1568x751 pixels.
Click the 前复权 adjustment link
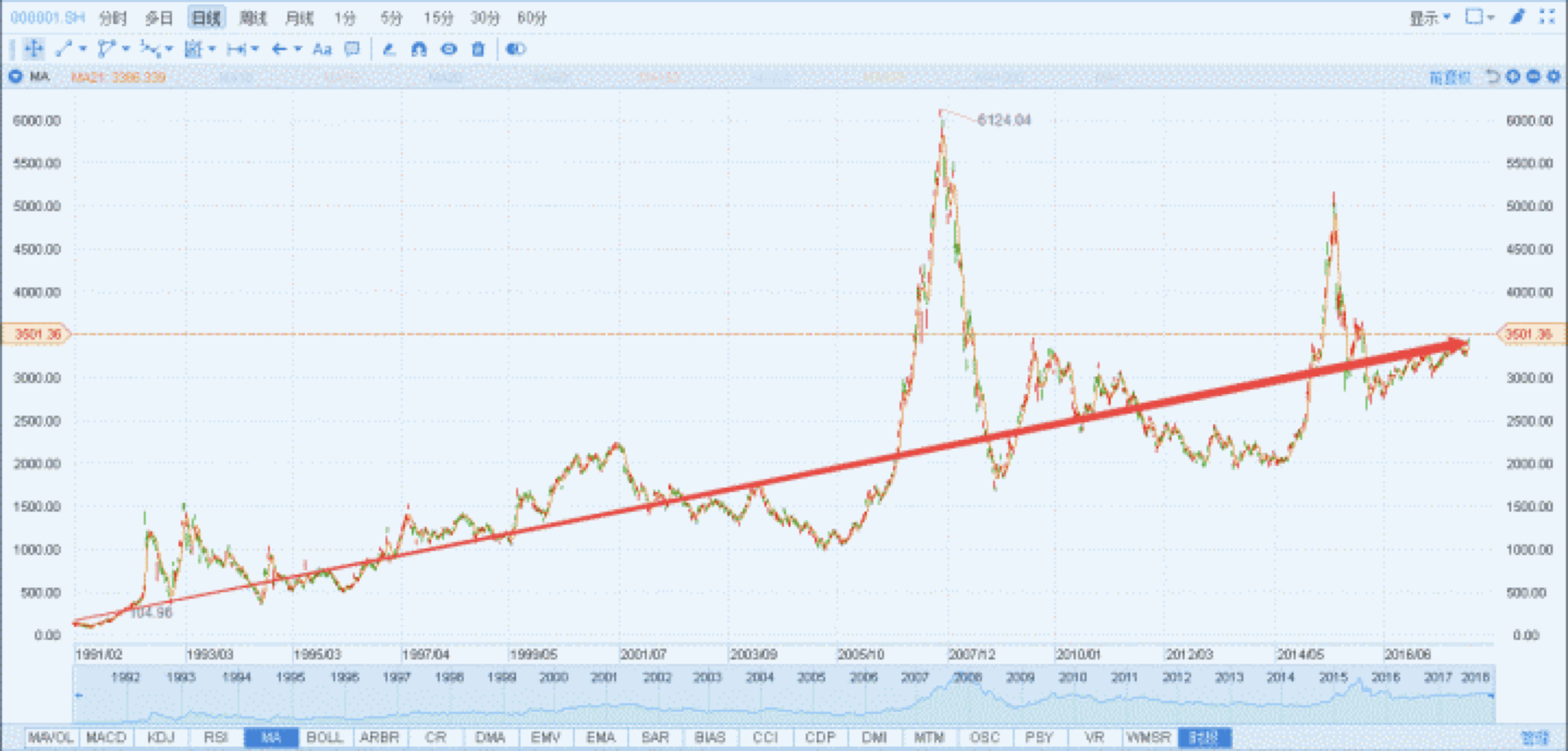tap(1450, 77)
